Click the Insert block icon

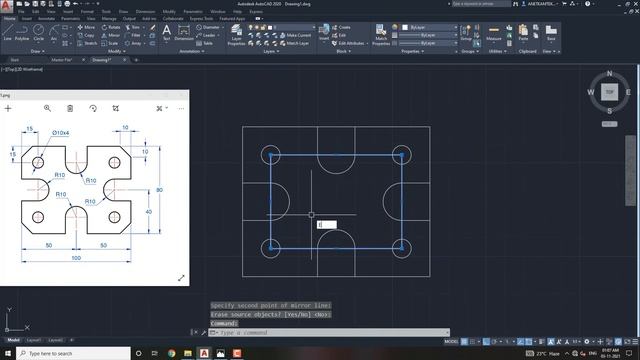coord(324,32)
